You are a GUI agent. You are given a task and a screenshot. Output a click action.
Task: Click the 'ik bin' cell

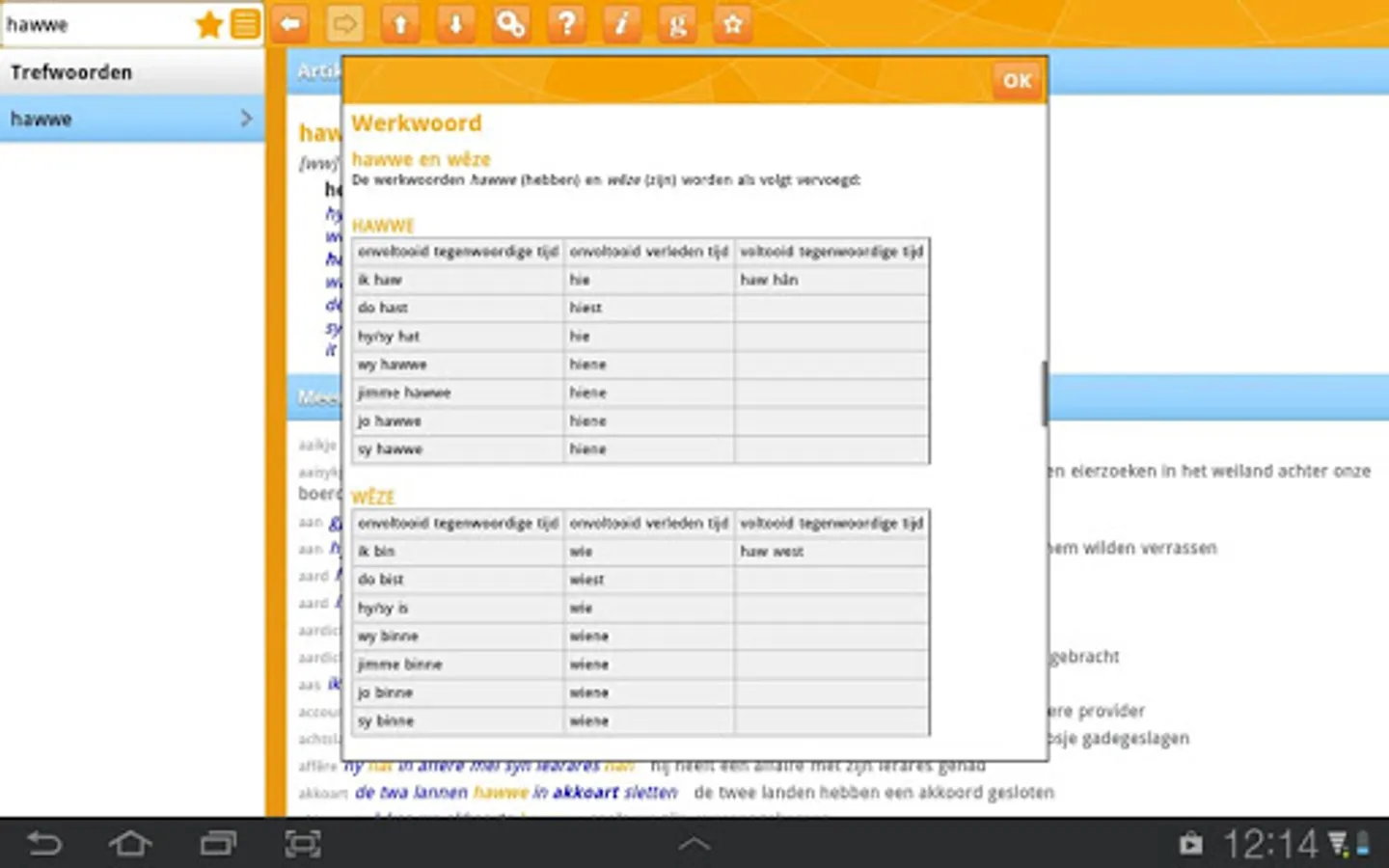[458, 552]
